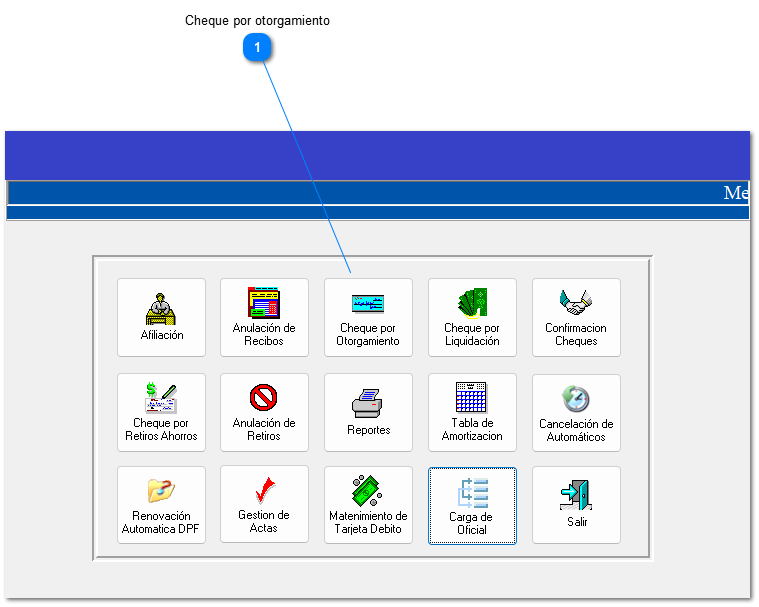Open Cancelación de Automáticos
Image resolution: width=759 pixels, height=607 pixels.
(x=576, y=412)
